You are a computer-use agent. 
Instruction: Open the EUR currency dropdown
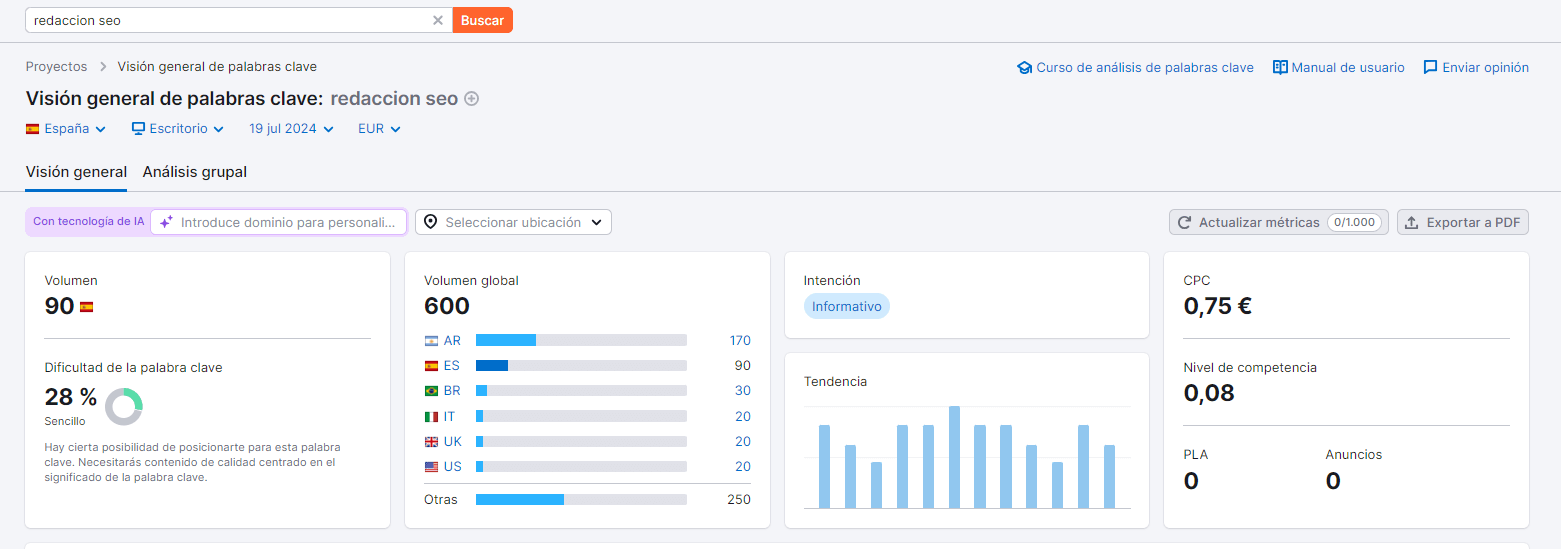(x=379, y=129)
